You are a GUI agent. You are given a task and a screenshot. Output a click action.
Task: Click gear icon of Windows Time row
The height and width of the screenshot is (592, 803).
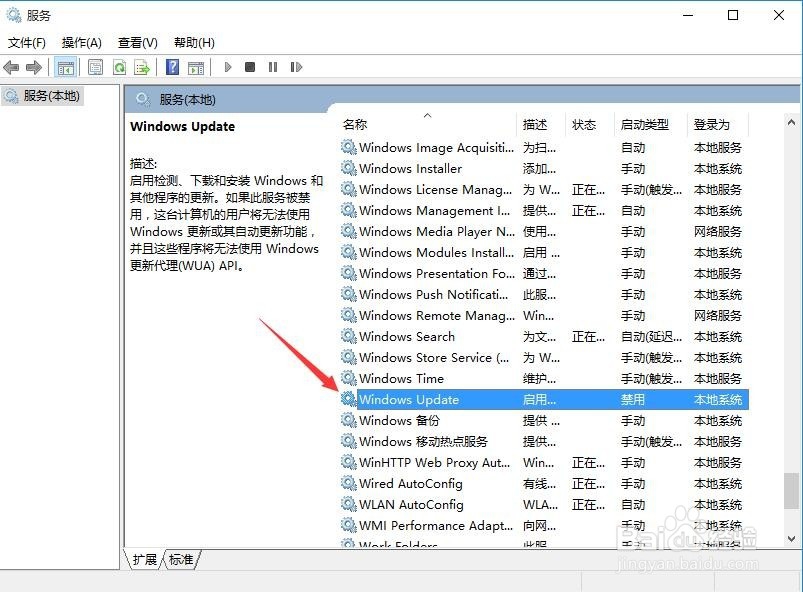(x=349, y=378)
